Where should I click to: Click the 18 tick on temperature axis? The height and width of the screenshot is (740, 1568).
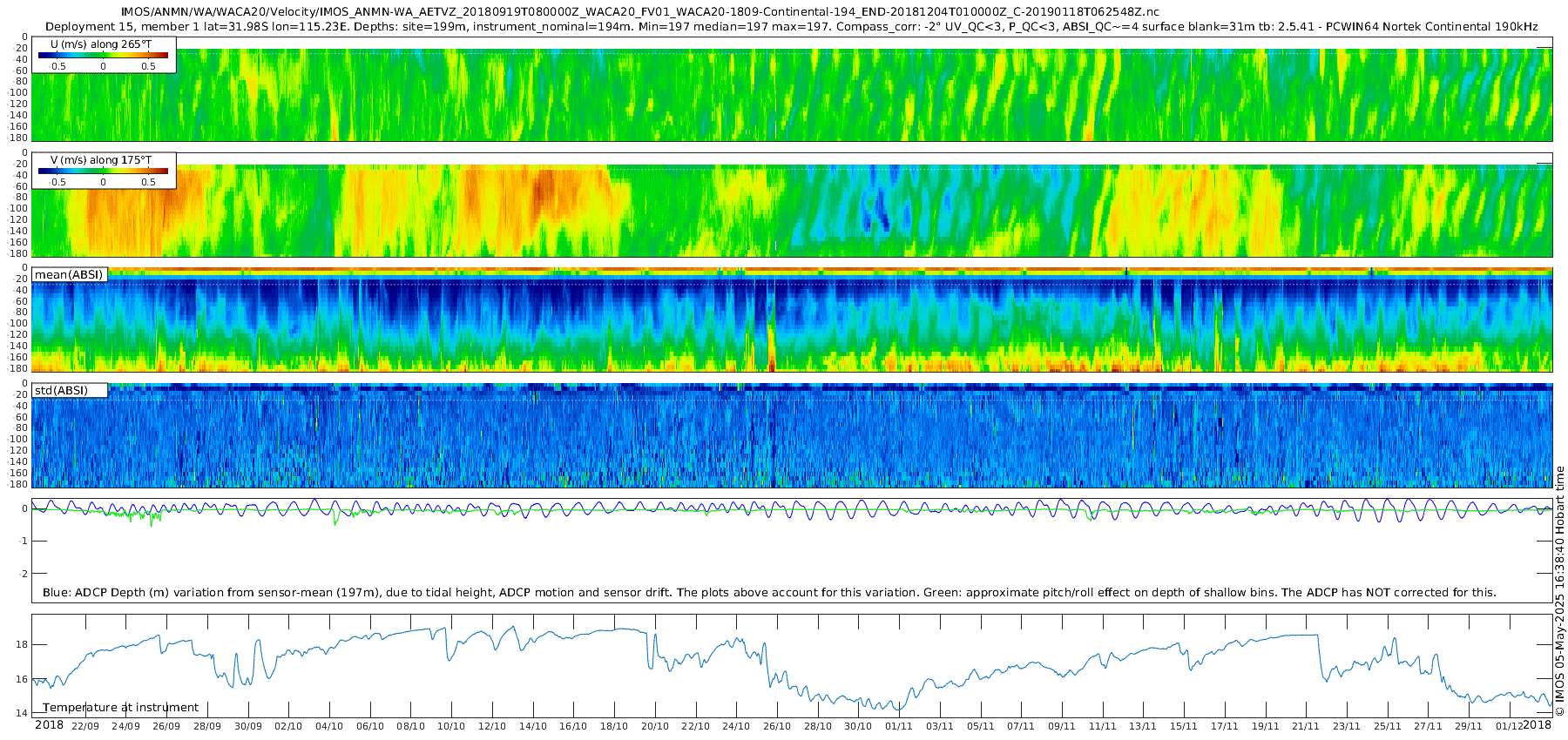[22, 645]
